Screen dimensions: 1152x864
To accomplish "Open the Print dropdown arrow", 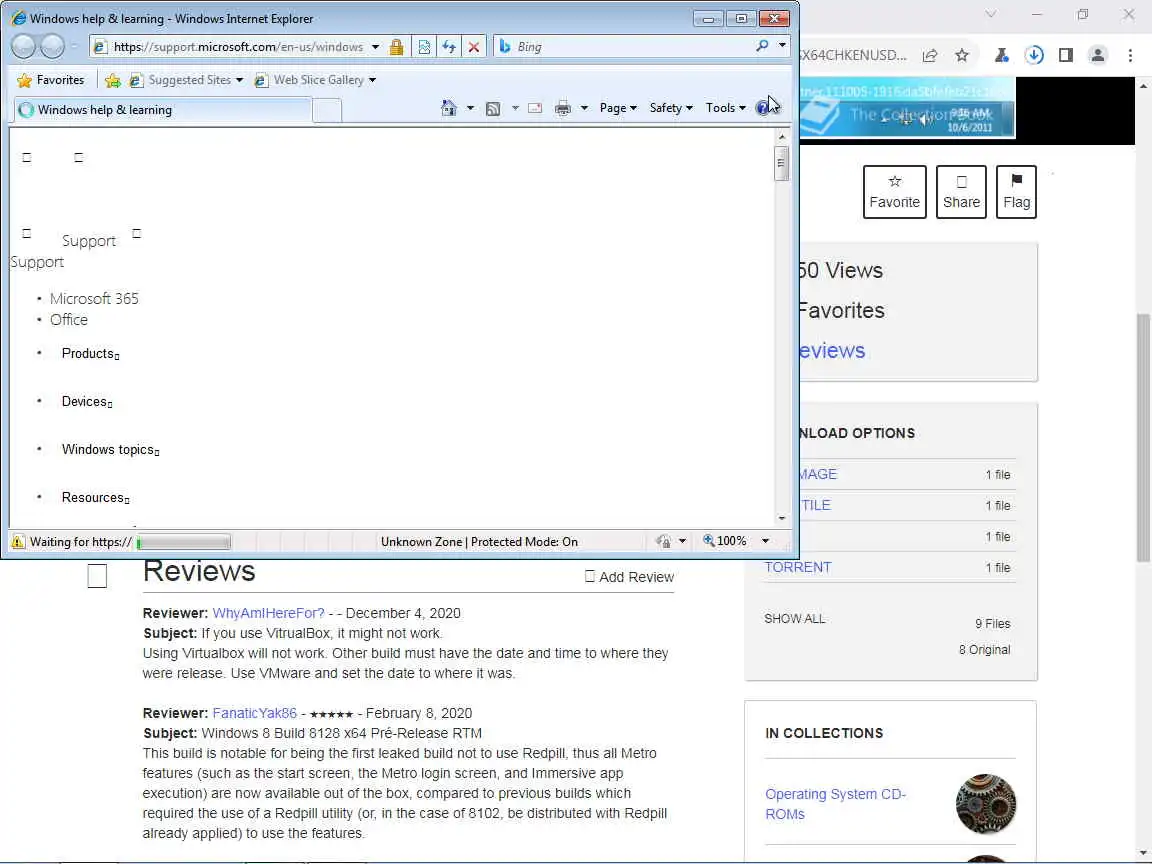I will pyautogui.click(x=584, y=109).
